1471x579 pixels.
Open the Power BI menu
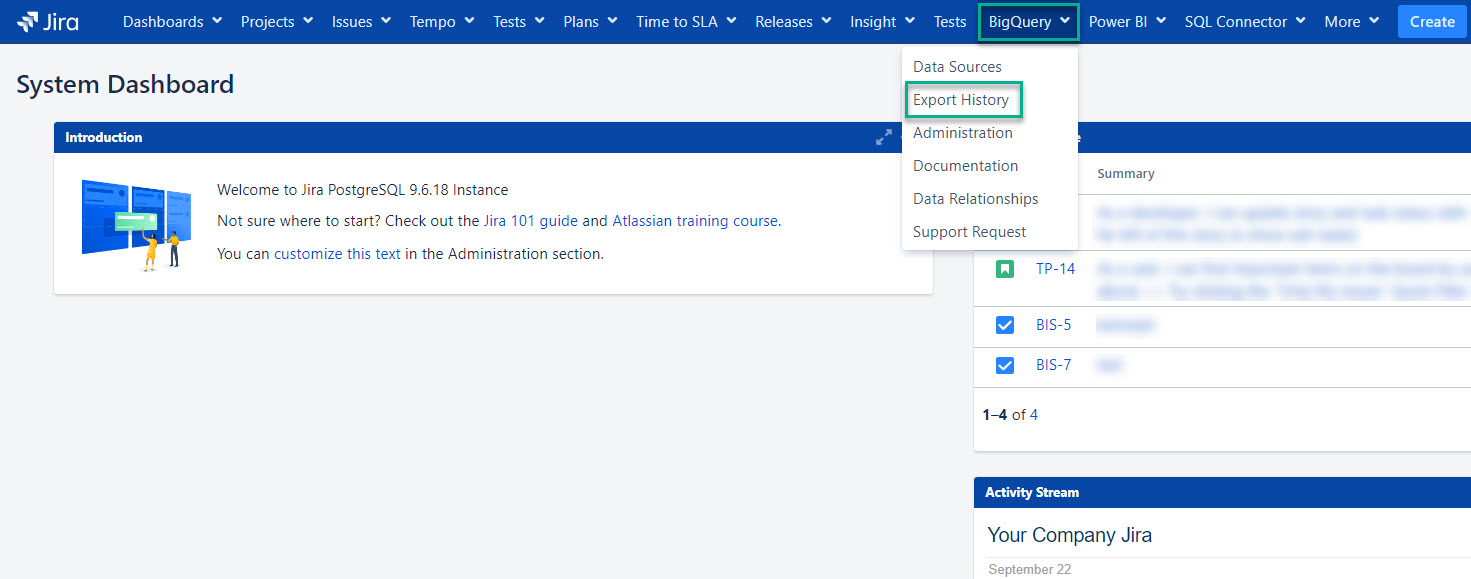(x=1127, y=22)
